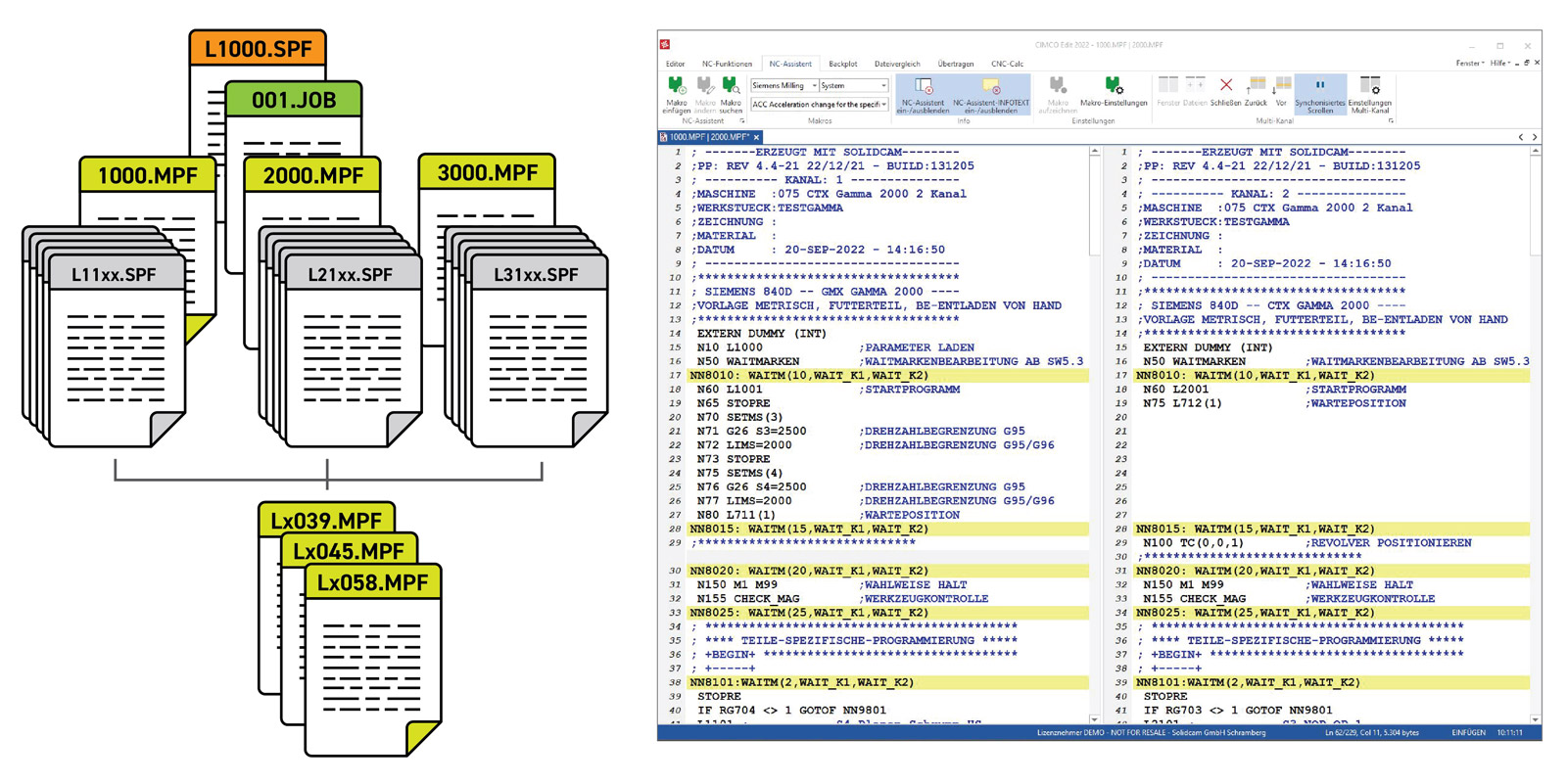Switch to the Übertragen tab
The image size is (1567, 784).
[x=955, y=64]
